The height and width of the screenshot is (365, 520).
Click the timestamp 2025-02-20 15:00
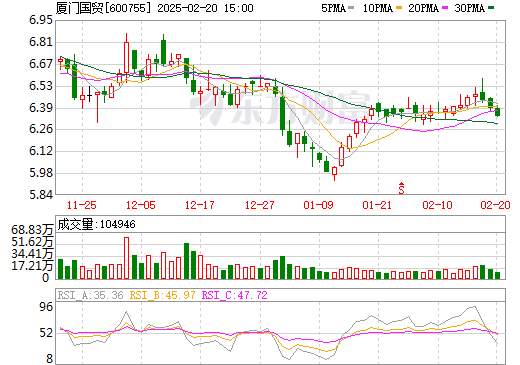point(205,8)
